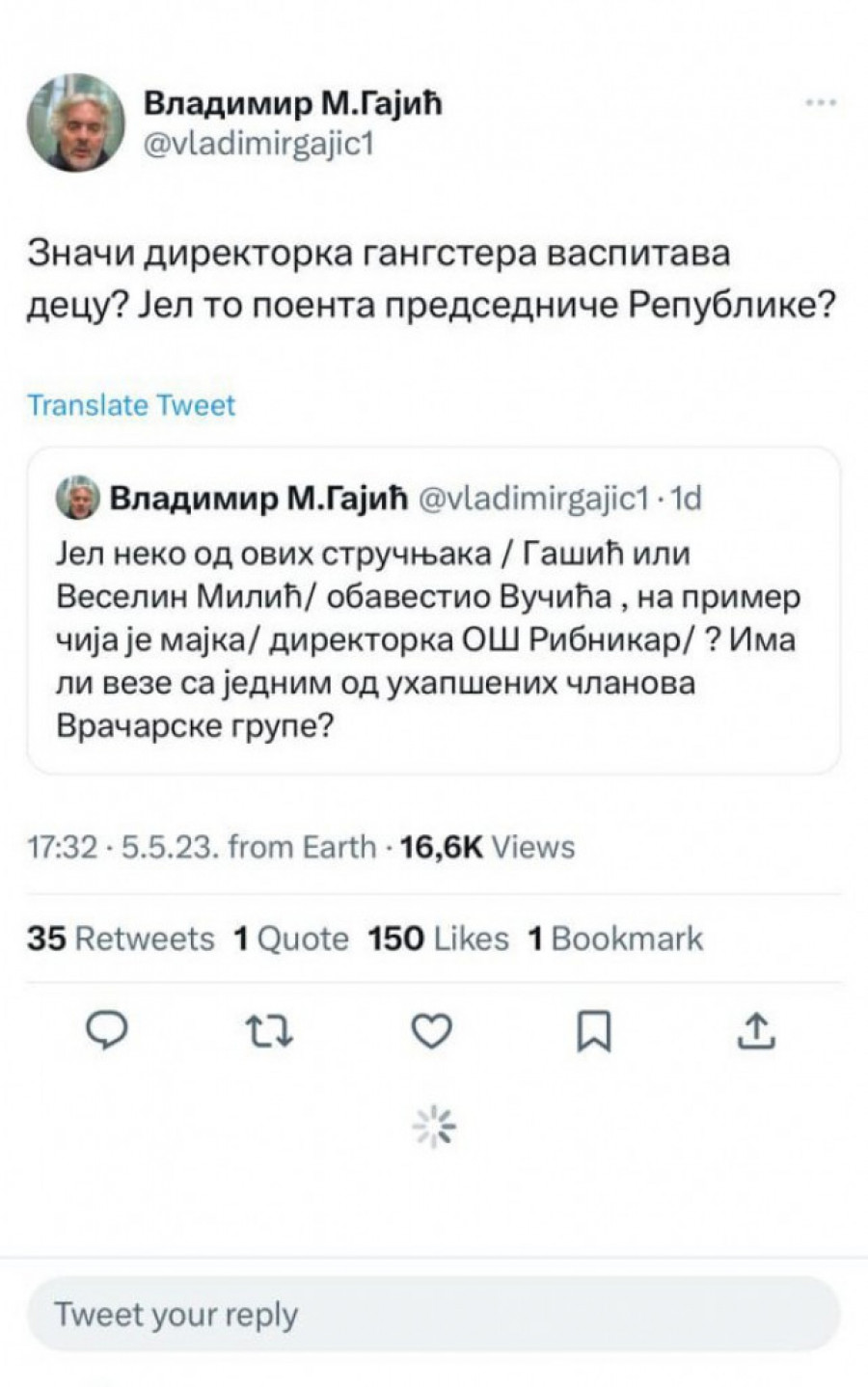Click the loading spinner below actions
The width and height of the screenshot is (868, 1387).
[434, 1127]
